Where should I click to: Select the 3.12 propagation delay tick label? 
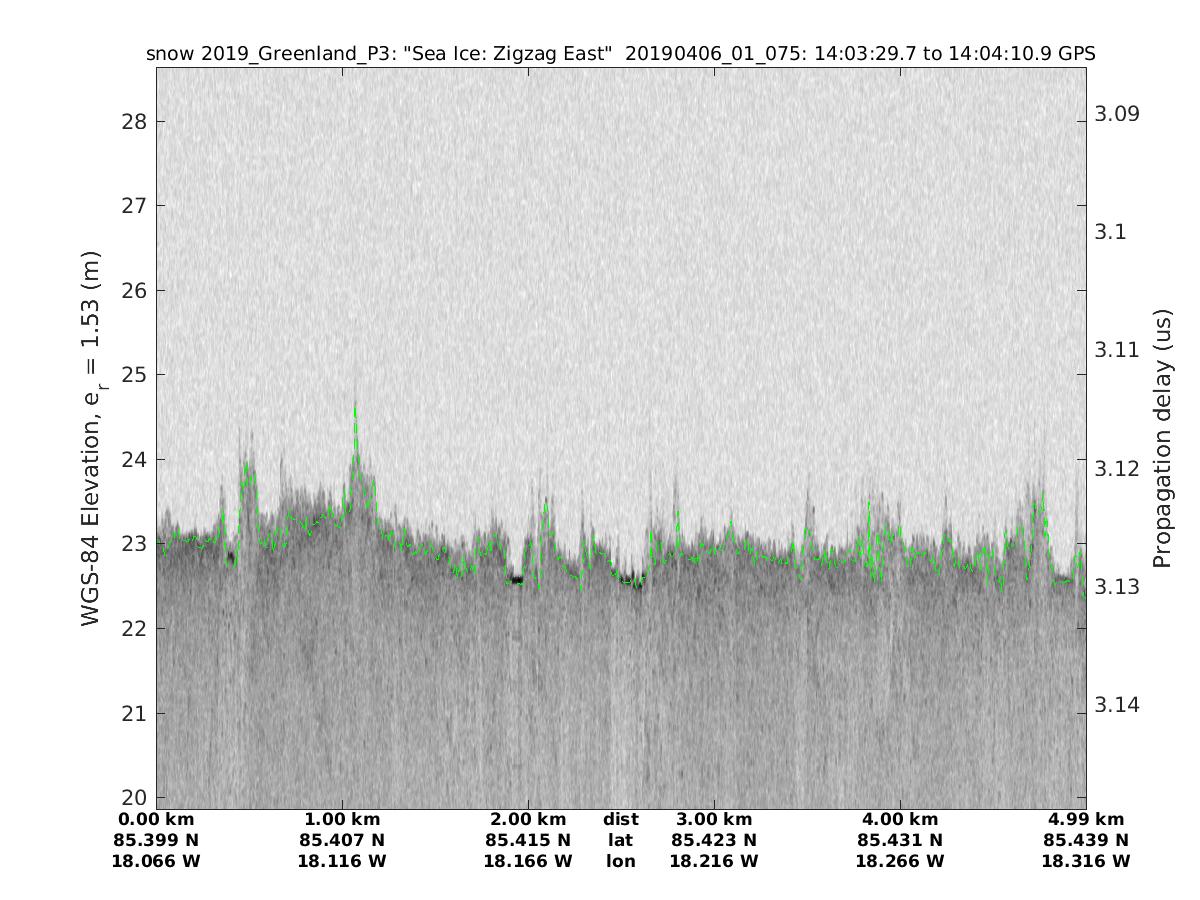1117,468
